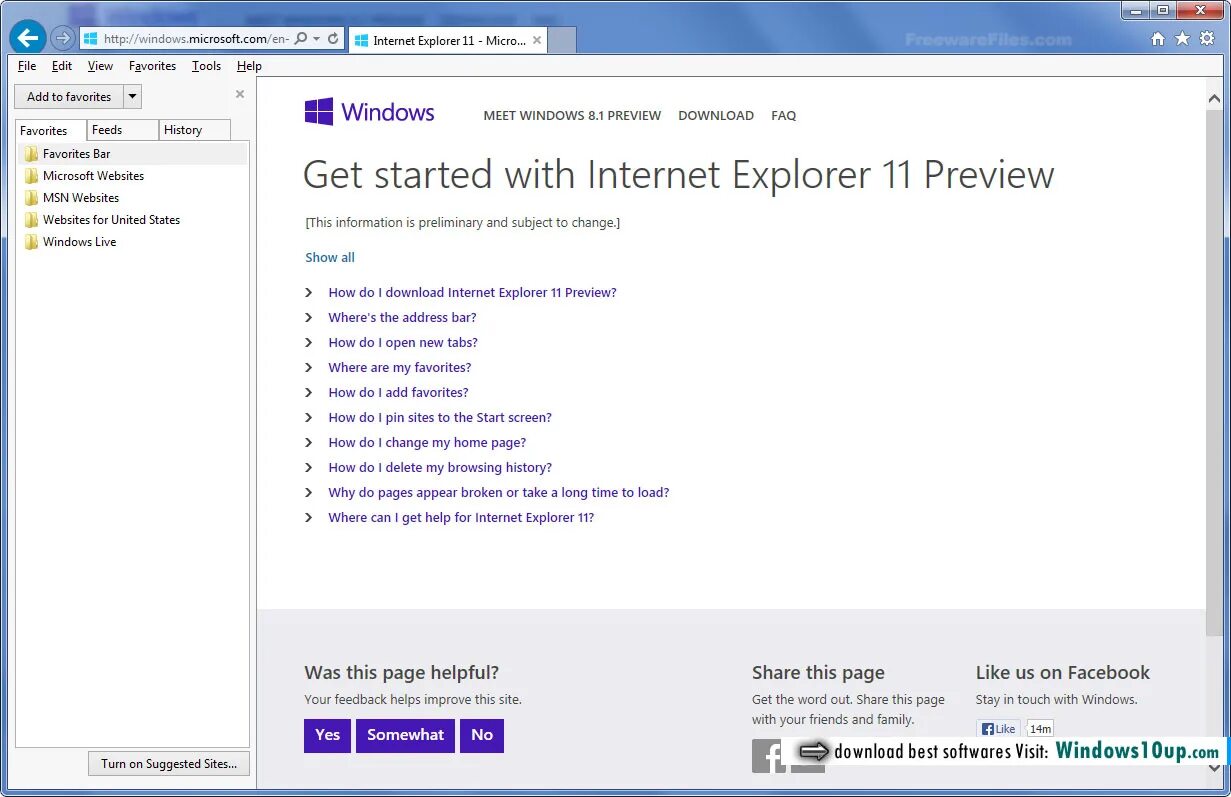Select the Favorites tab in sidebar

point(51,131)
